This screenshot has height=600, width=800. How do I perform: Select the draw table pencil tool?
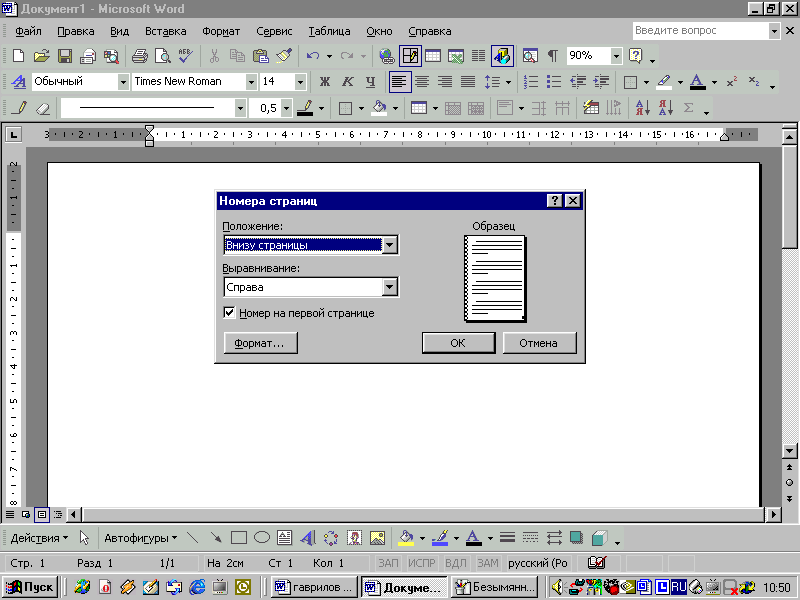(x=20, y=108)
